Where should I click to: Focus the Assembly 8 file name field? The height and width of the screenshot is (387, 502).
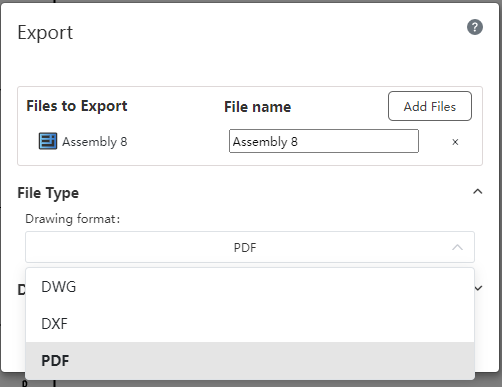(x=324, y=141)
